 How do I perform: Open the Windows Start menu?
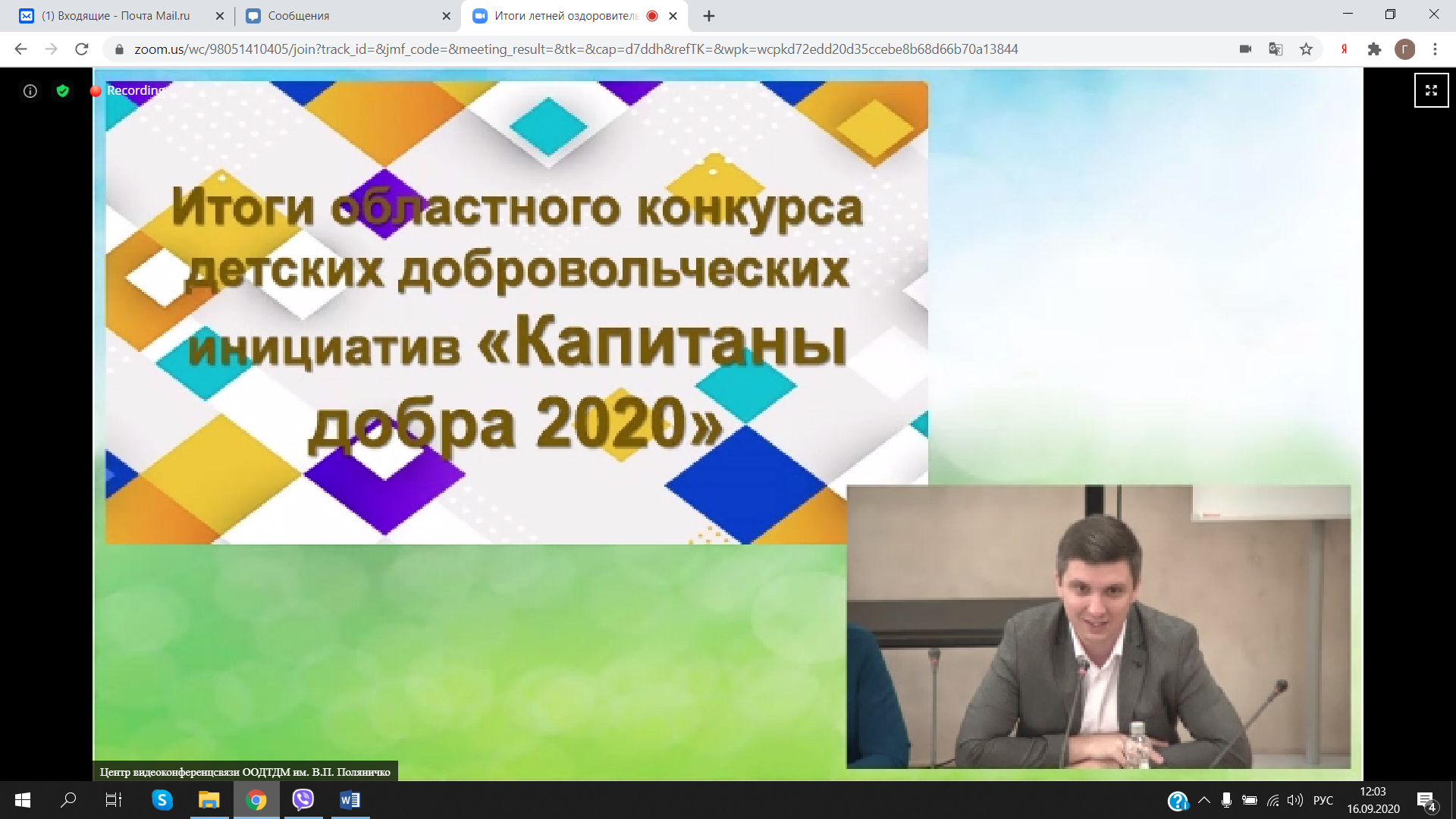22,800
